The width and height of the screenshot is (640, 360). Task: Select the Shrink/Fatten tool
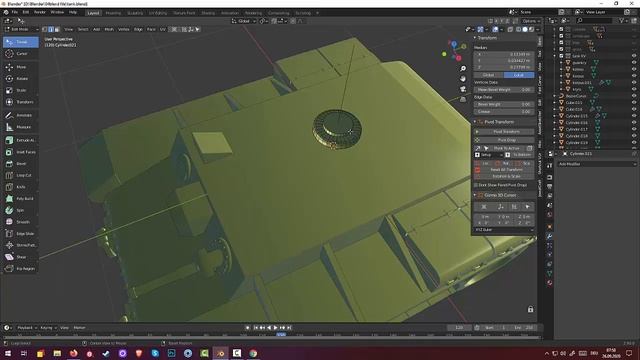(20, 245)
